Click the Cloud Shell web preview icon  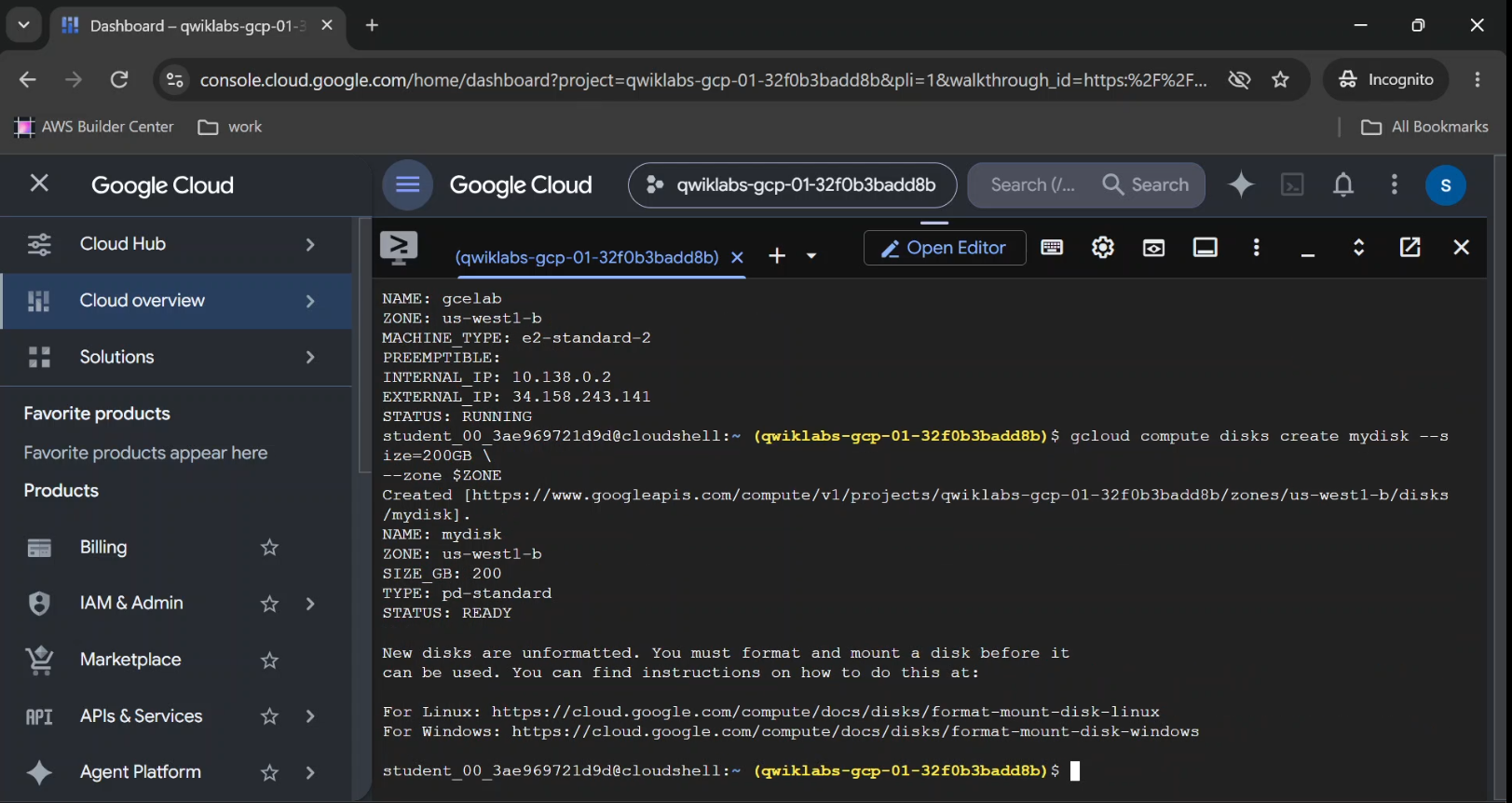tap(1154, 247)
